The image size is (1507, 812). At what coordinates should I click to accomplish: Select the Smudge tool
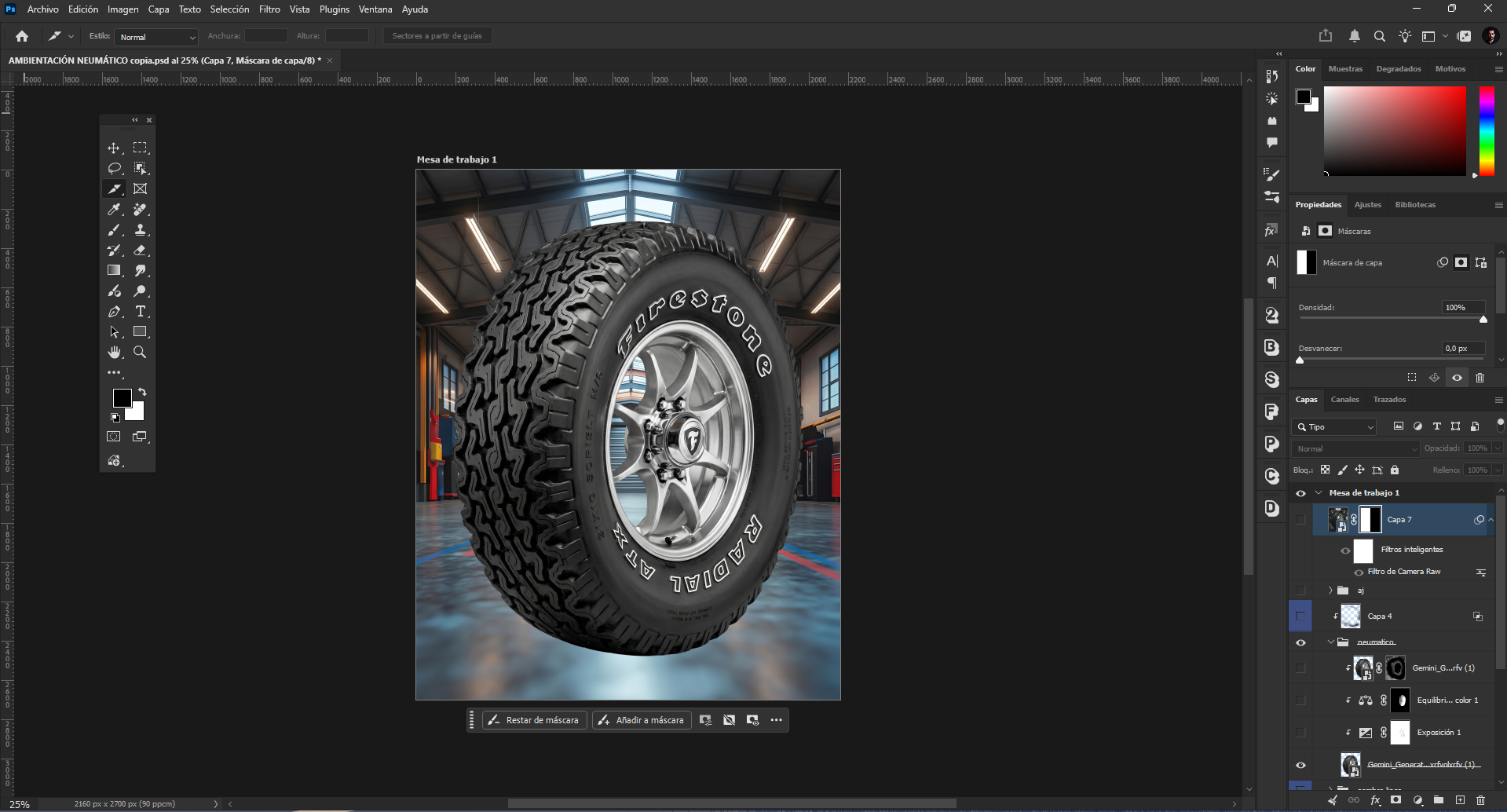click(x=140, y=270)
